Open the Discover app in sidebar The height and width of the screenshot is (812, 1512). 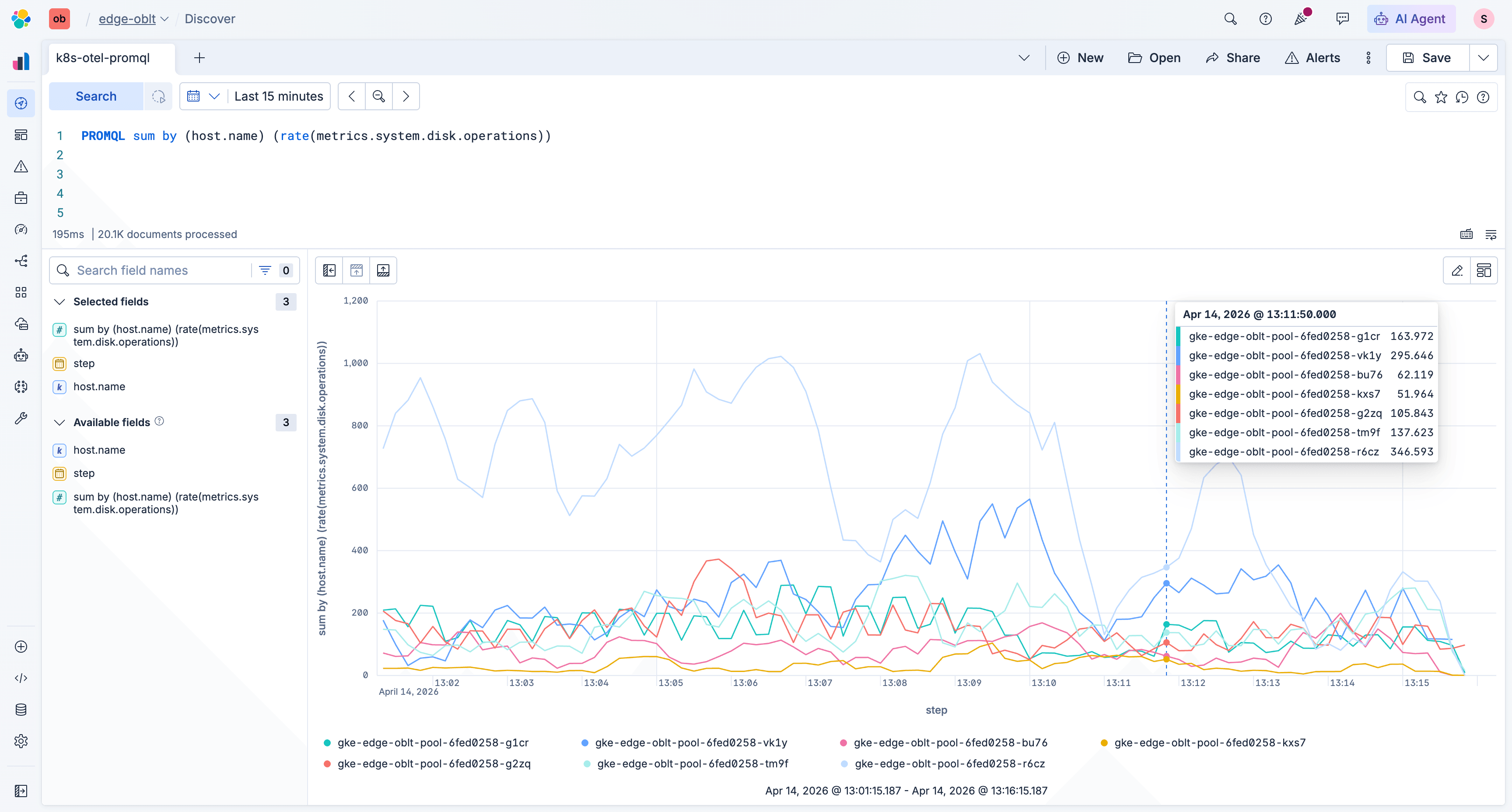[x=21, y=103]
